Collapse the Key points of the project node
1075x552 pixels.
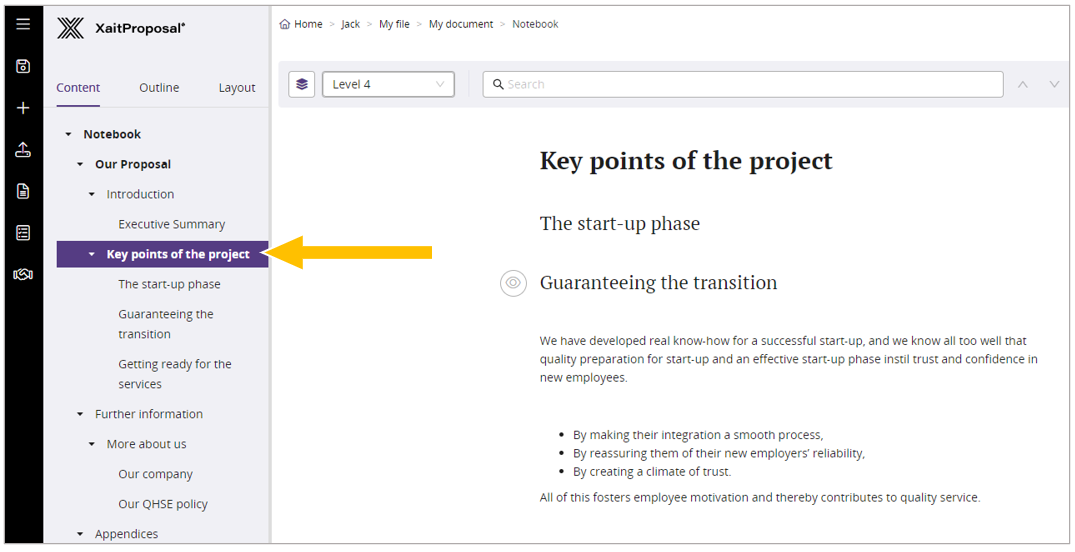pyautogui.click(x=92, y=255)
